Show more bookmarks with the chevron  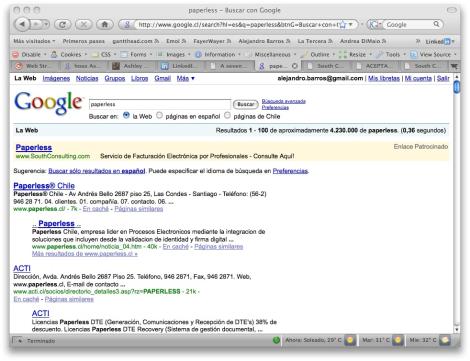tap(418, 41)
